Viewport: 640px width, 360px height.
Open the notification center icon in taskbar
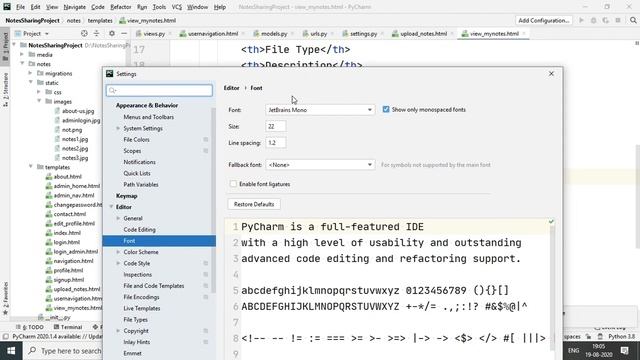click(x=624, y=351)
